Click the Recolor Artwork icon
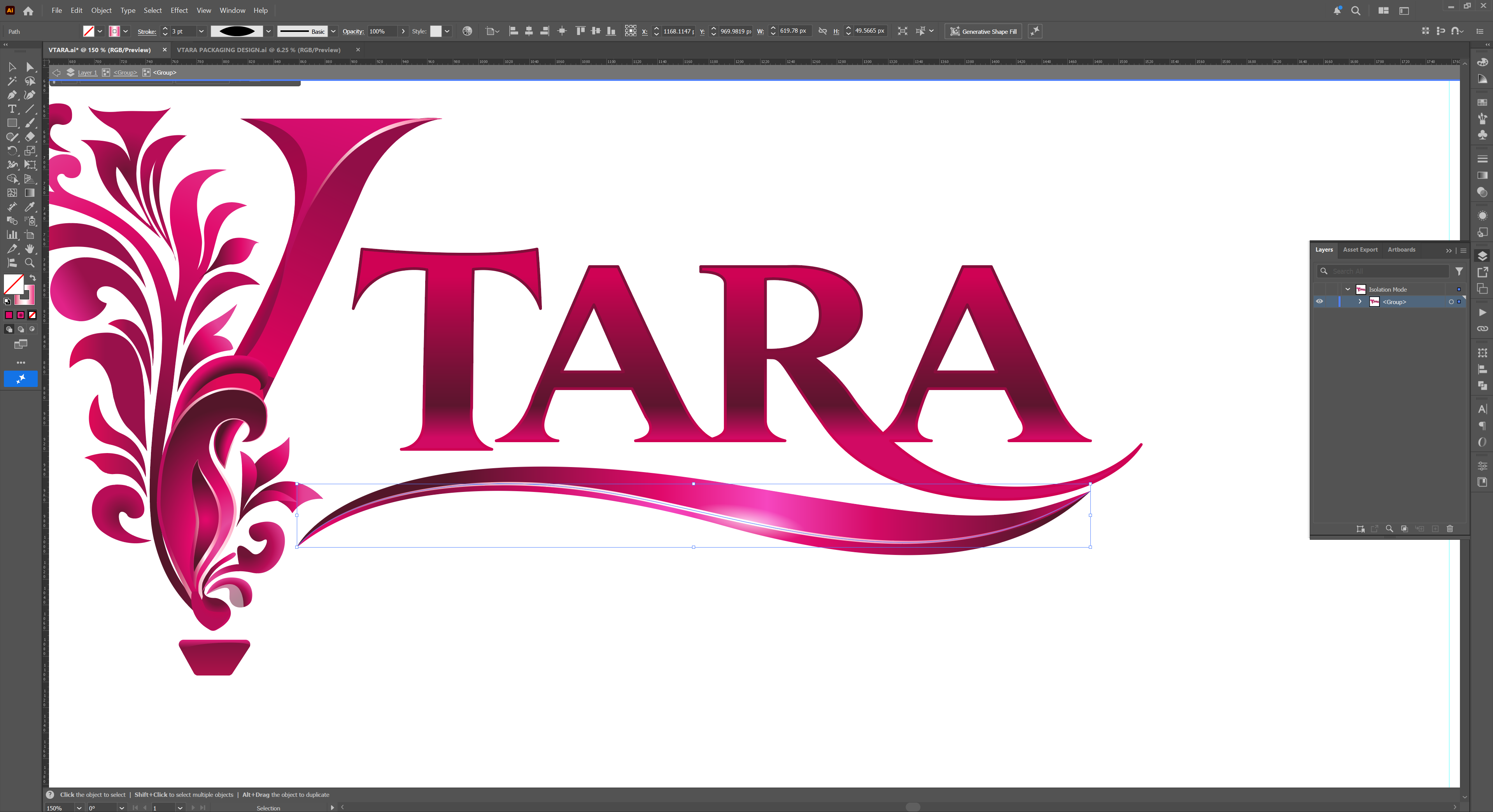 pos(467,31)
